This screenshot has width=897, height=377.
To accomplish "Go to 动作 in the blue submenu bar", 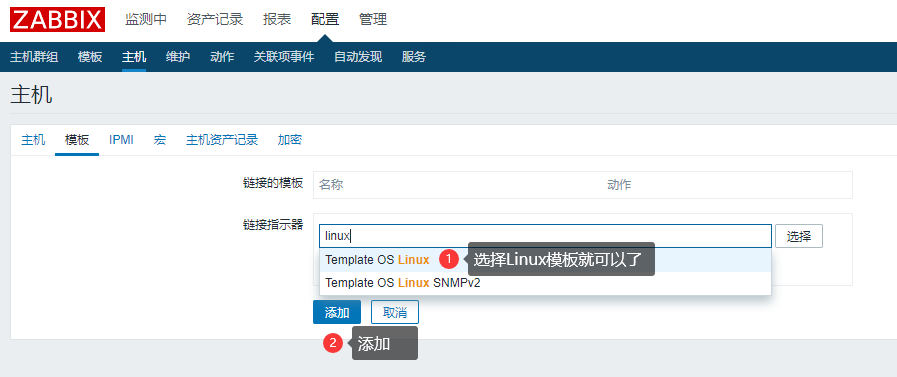I will tap(222, 57).
